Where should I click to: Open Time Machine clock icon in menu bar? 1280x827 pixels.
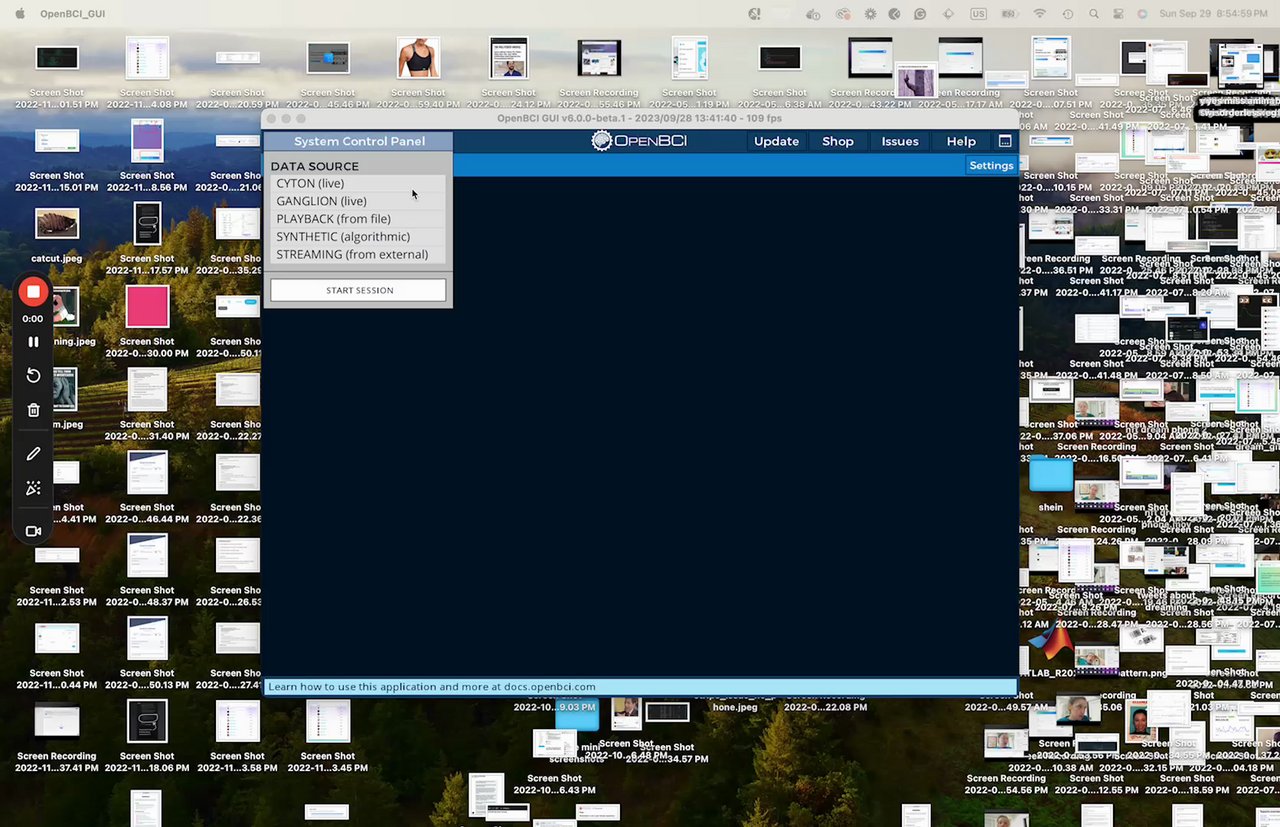coord(1068,14)
